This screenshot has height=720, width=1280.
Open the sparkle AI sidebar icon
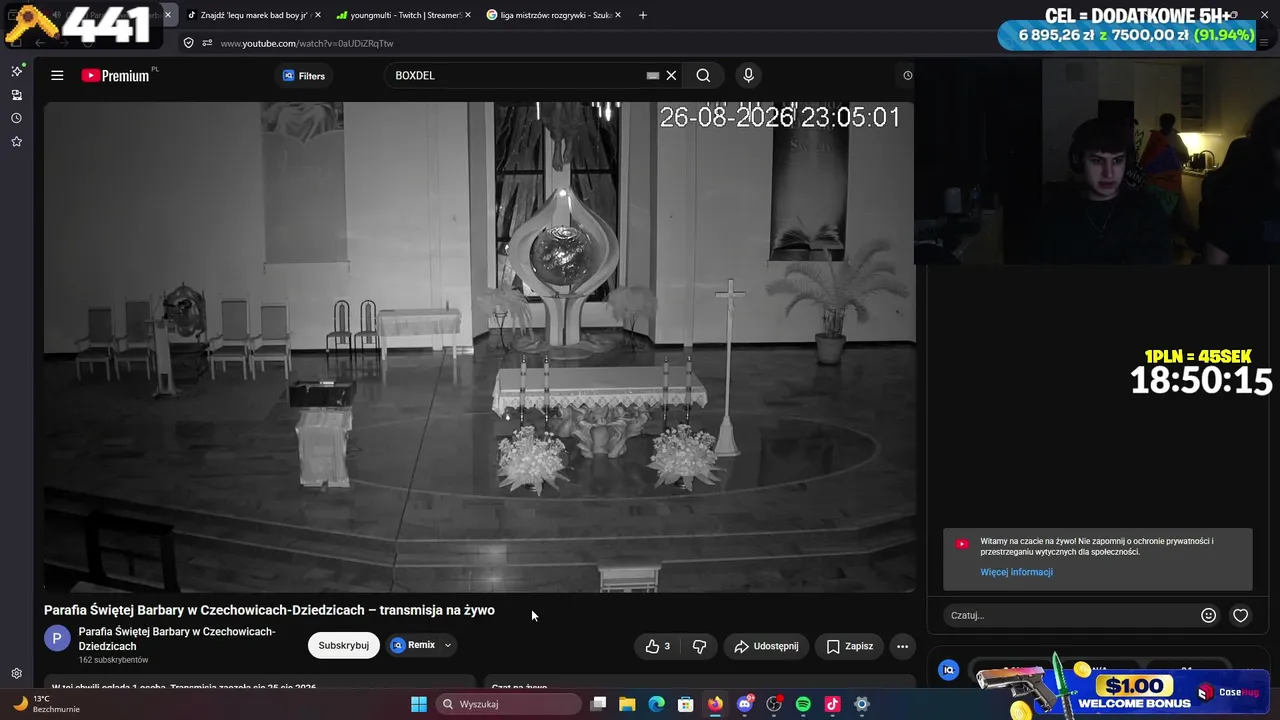[x=16, y=71]
